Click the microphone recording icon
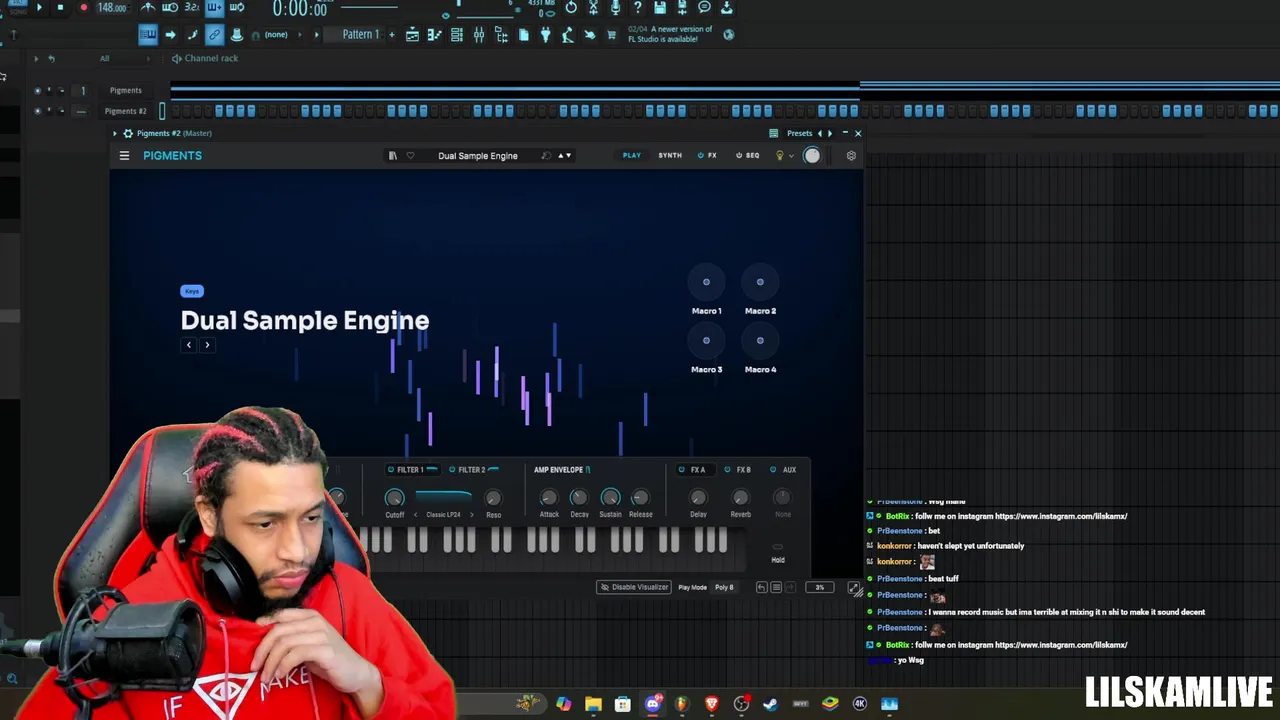 615,8
